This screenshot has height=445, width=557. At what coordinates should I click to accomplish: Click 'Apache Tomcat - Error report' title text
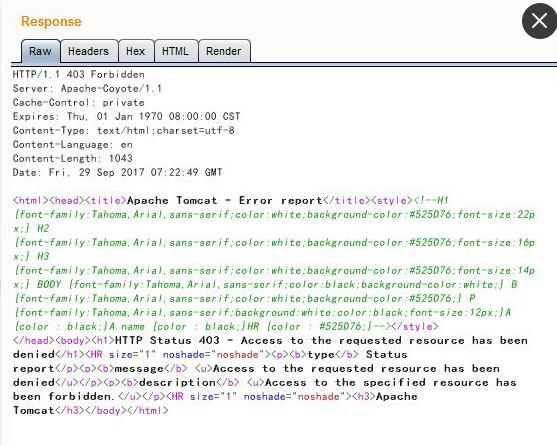pos(225,201)
